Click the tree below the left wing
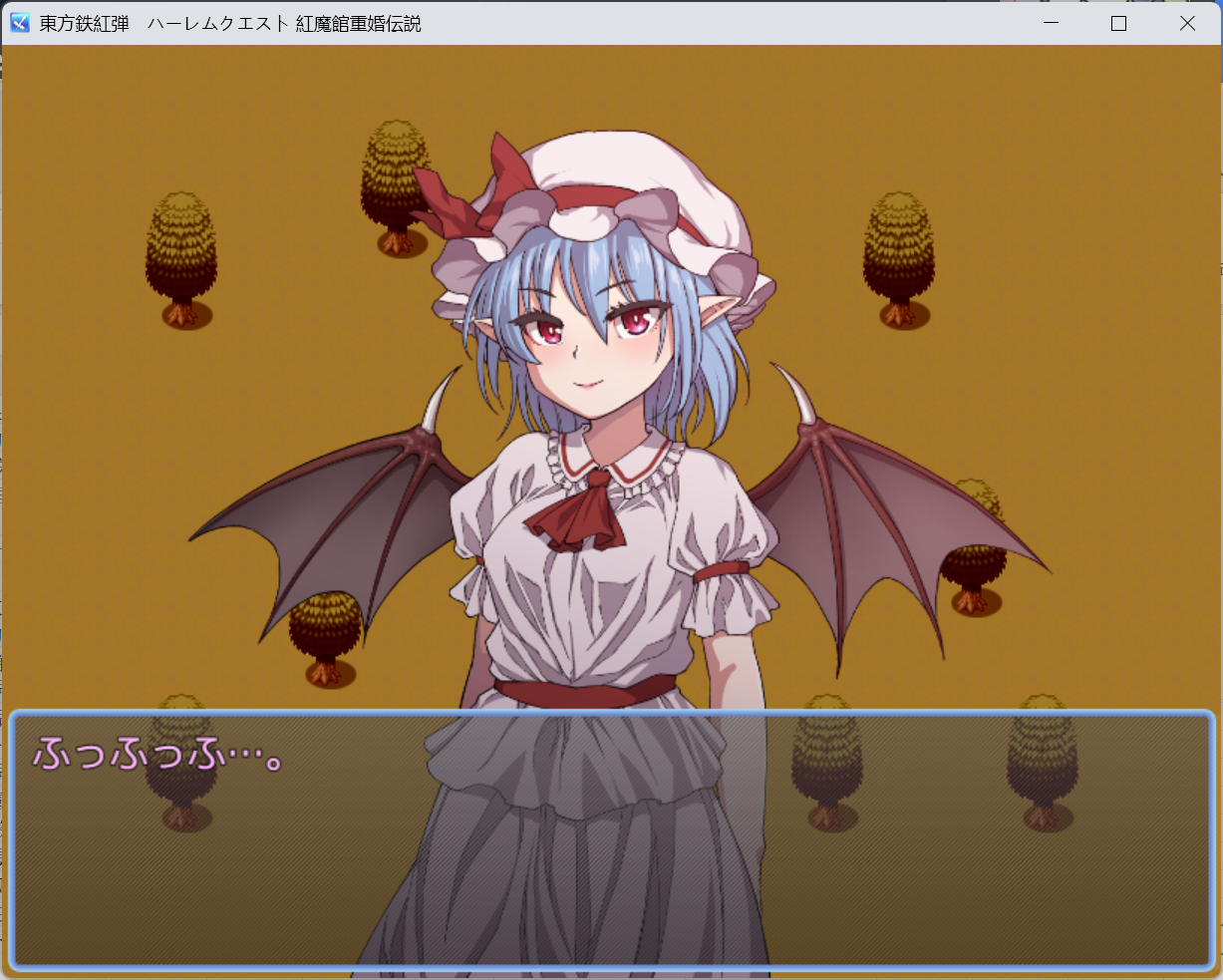 pos(325,638)
